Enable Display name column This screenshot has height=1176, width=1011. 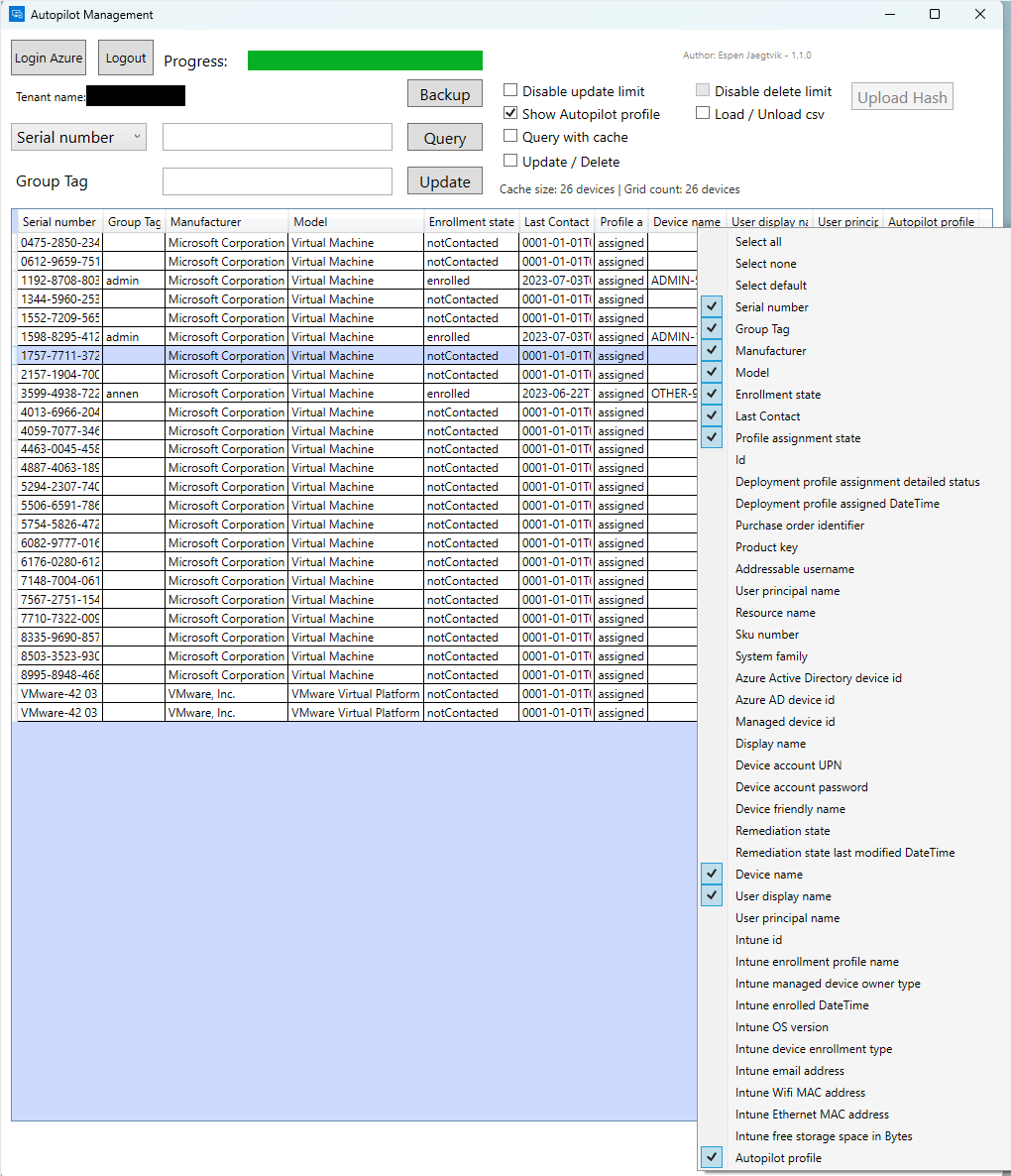pos(770,743)
